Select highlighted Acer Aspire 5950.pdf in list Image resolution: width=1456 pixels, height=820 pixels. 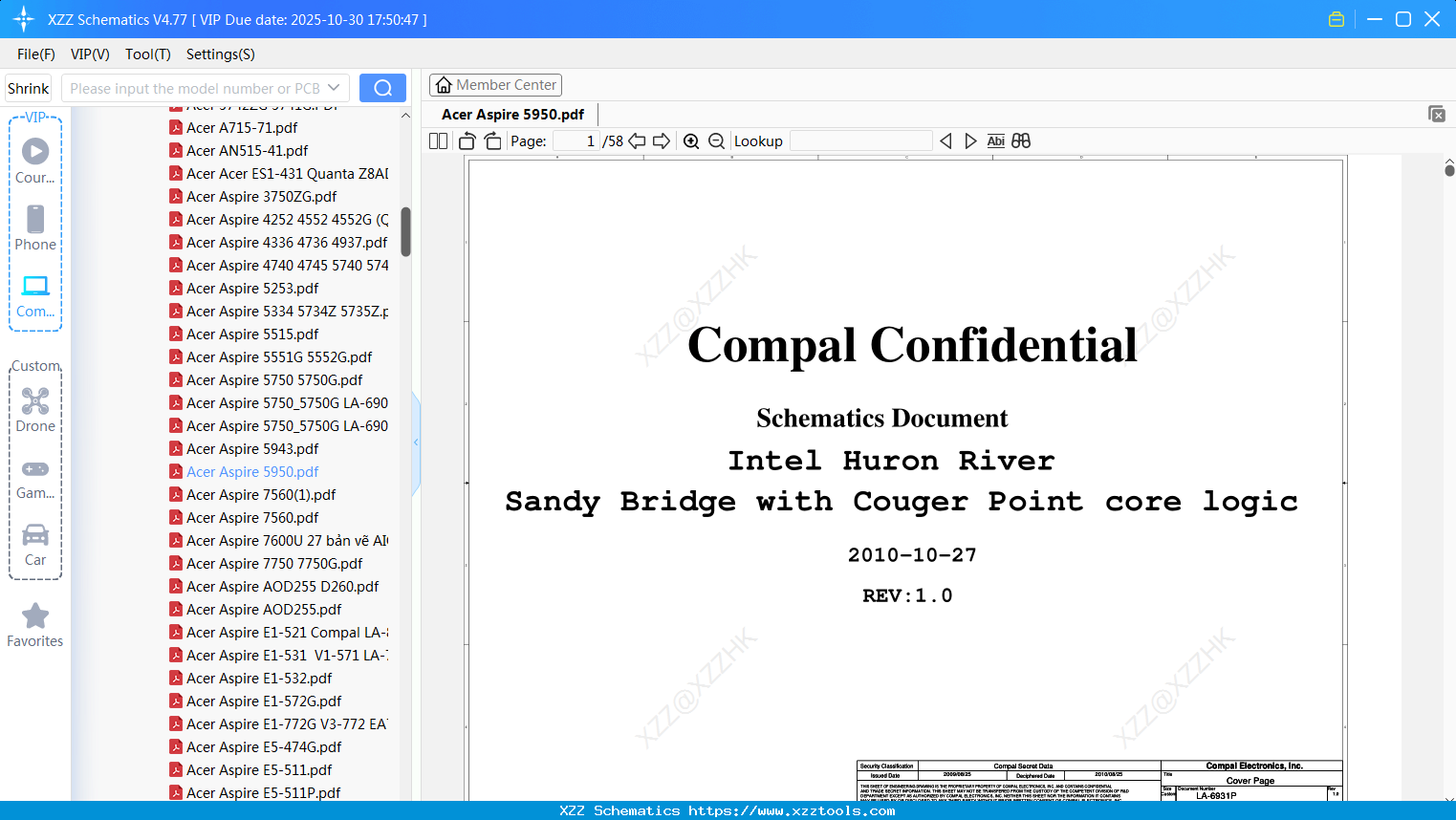point(244,471)
